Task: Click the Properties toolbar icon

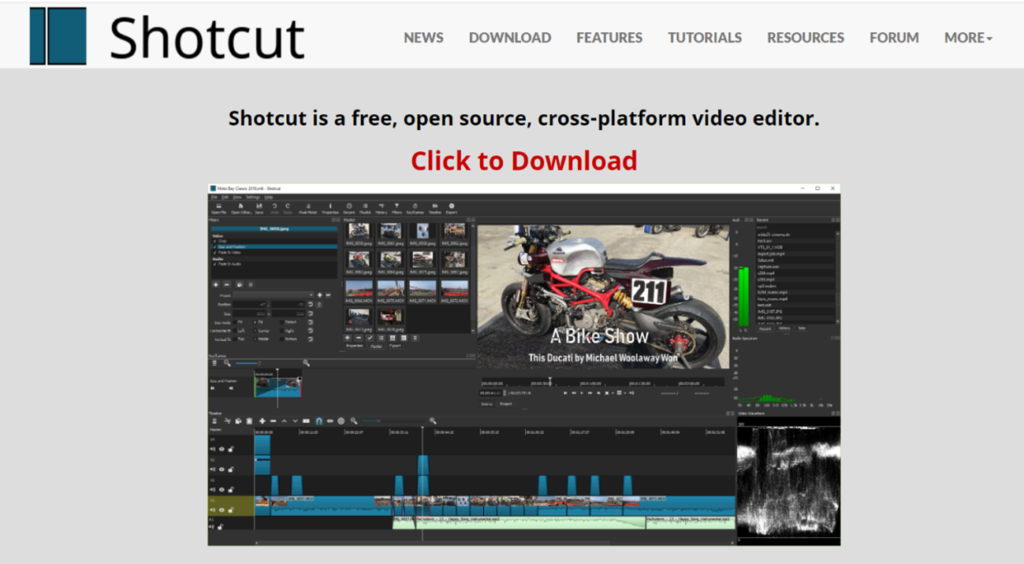Action: coord(330,208)
